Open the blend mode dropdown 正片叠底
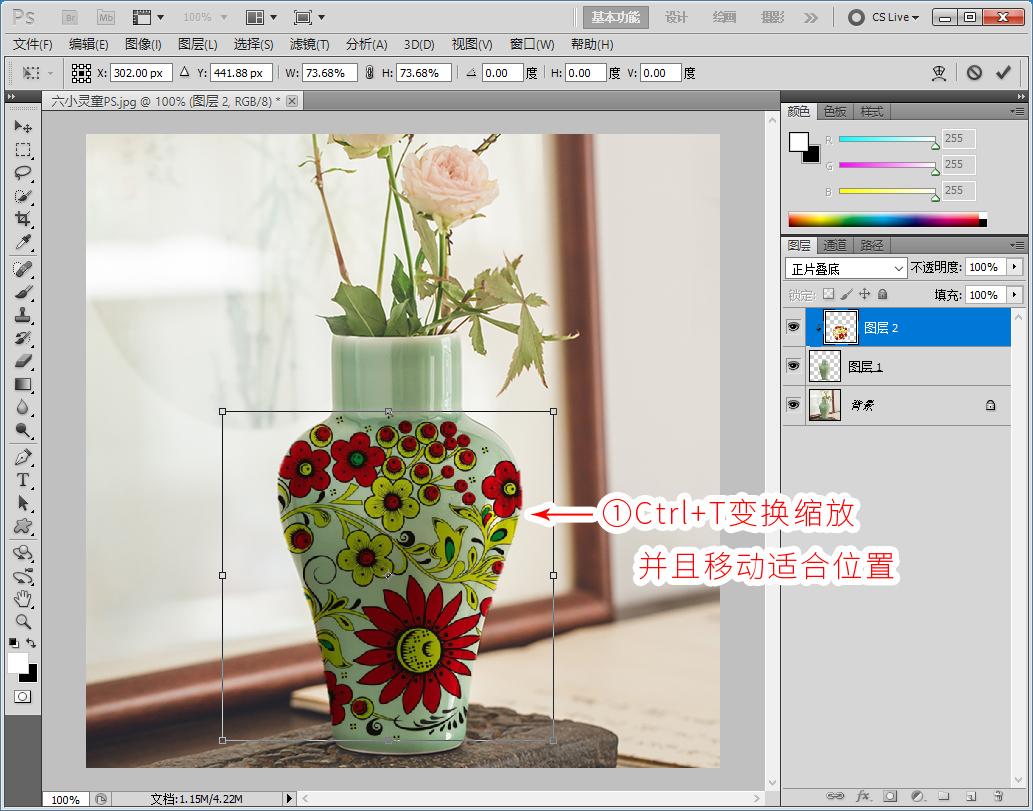Image resolution: width=1033 pixels, height=811 pixels. pos(846,268)
